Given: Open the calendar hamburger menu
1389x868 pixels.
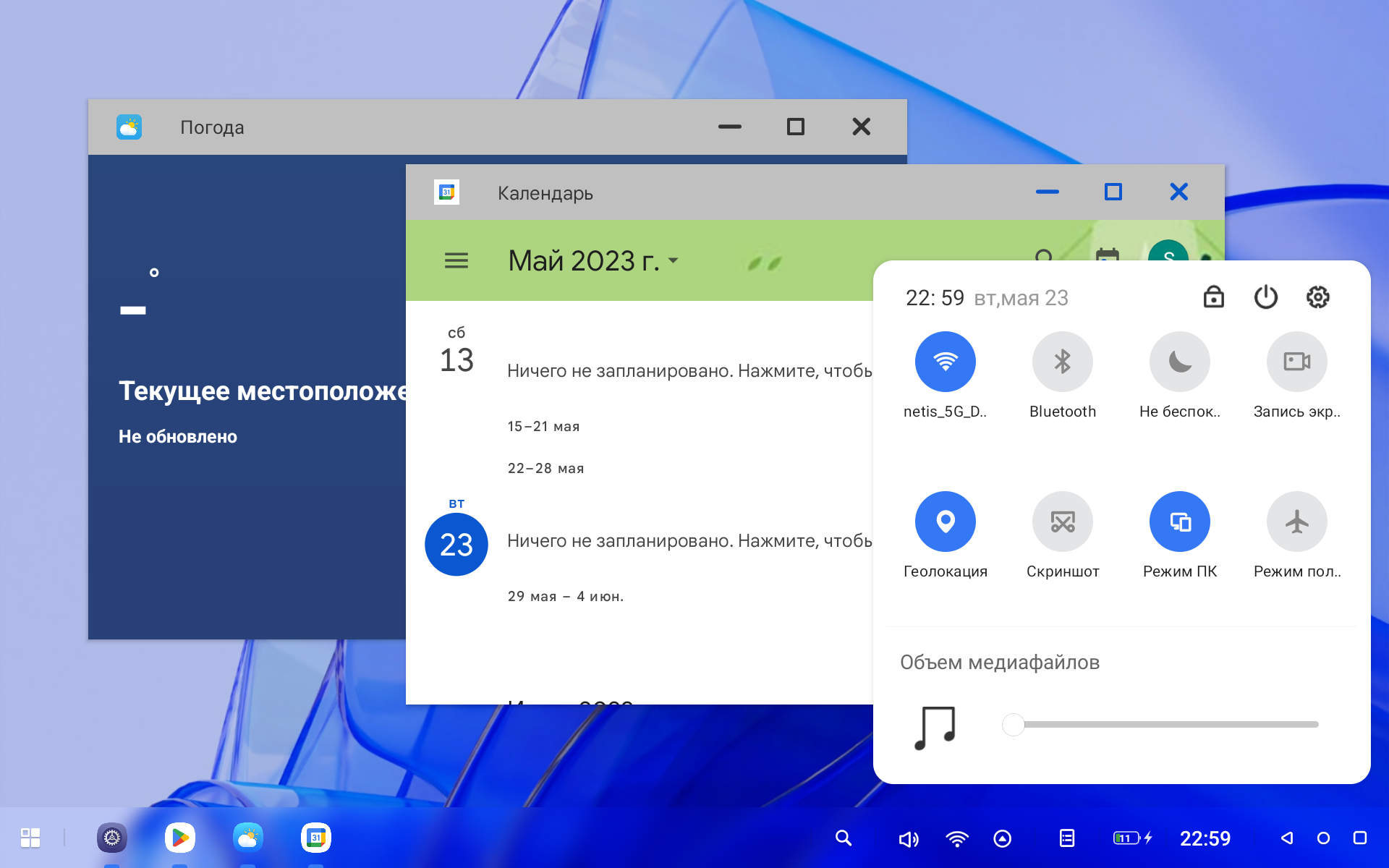Looking at the screenshot, I should pyautogui.click(x=456, y=260).
